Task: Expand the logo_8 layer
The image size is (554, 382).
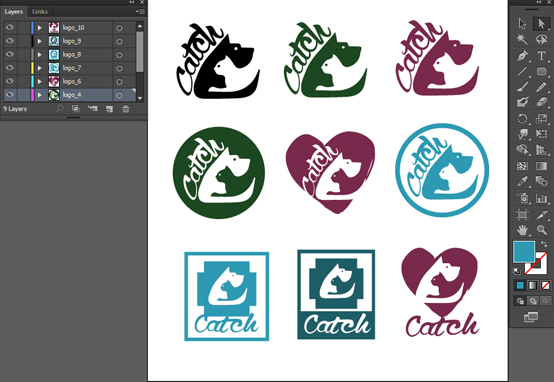Action: pos(40,54)
